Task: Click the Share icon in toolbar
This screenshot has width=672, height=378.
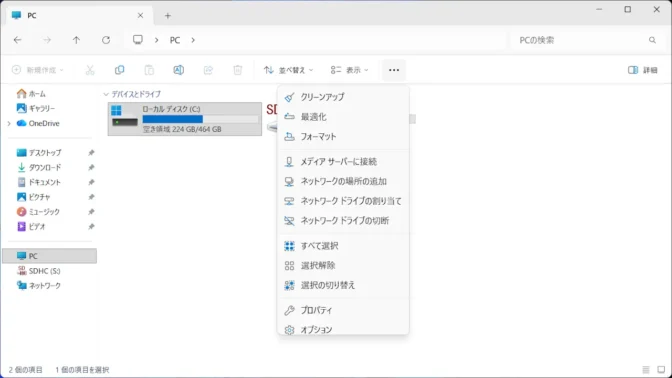Action: tap(208, 70)
